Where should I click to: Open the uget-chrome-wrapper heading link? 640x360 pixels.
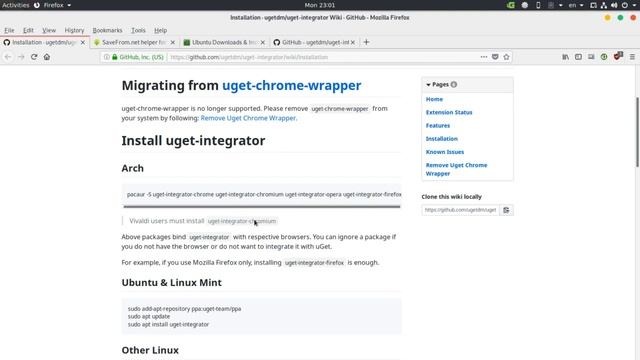point(291,85)
